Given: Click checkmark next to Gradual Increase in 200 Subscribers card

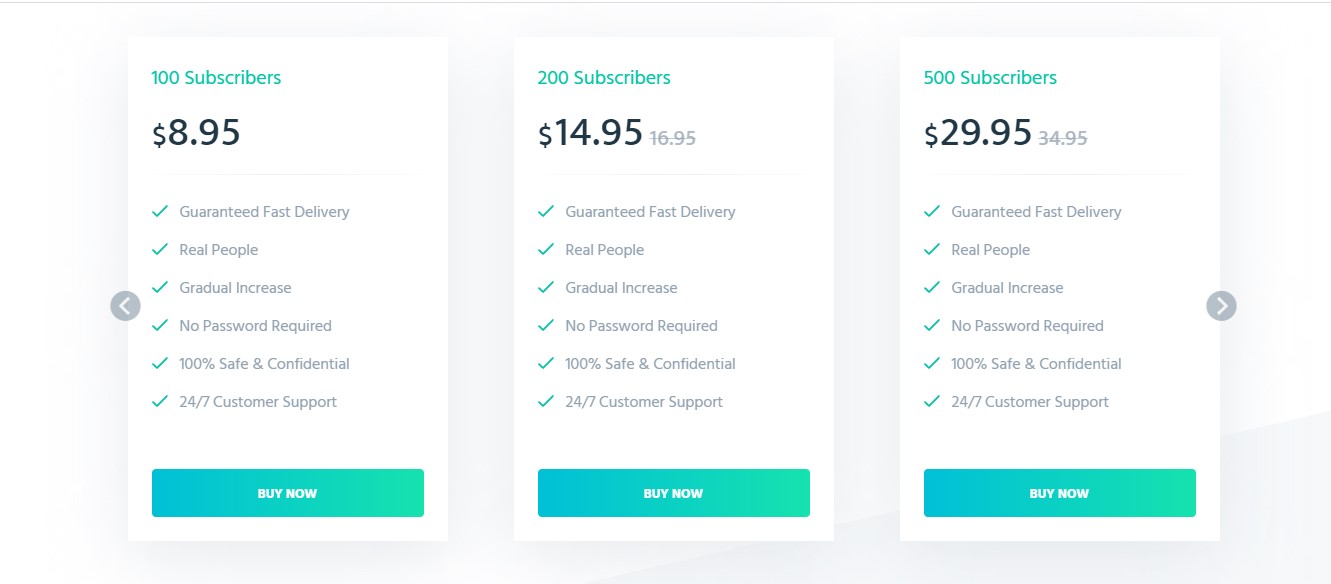Looking at the screenshot, I should pos(545,287).
